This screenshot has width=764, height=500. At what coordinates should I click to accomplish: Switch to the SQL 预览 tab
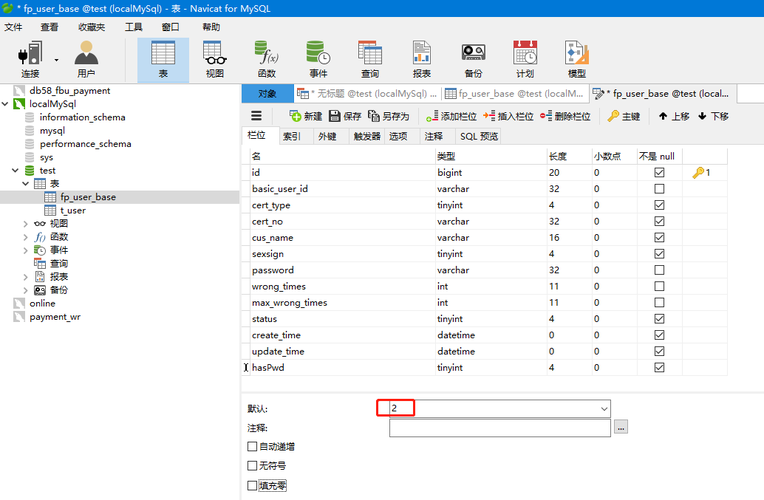click(x=479, y=136)
